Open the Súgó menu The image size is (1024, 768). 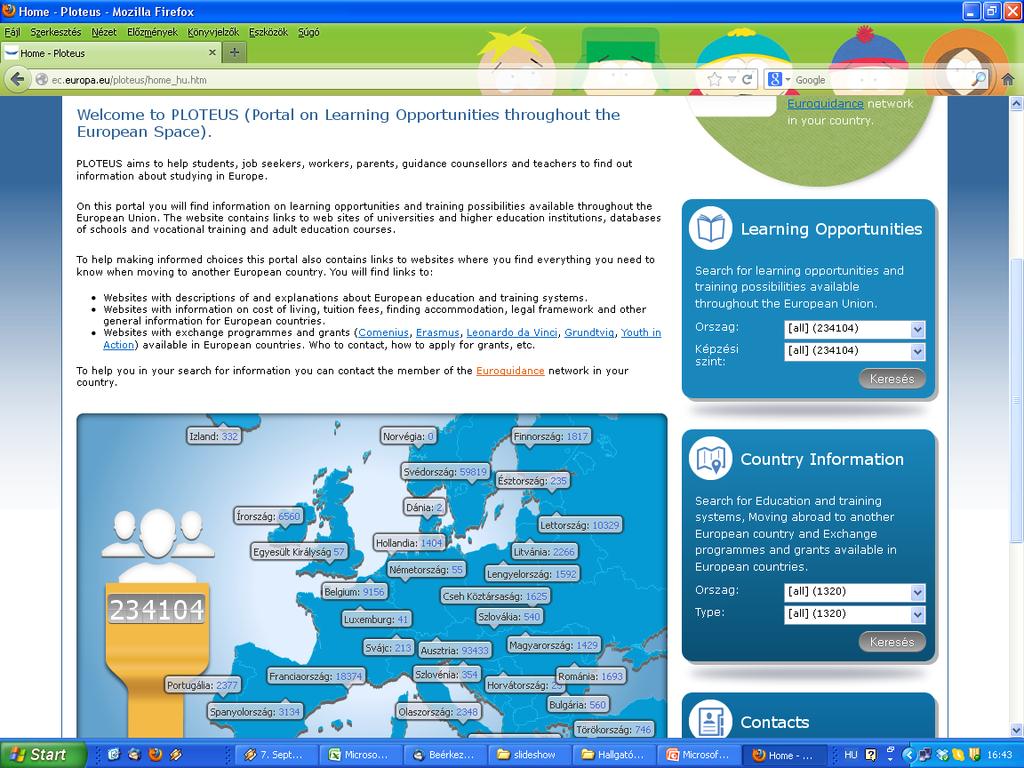[x=308, y=32]
